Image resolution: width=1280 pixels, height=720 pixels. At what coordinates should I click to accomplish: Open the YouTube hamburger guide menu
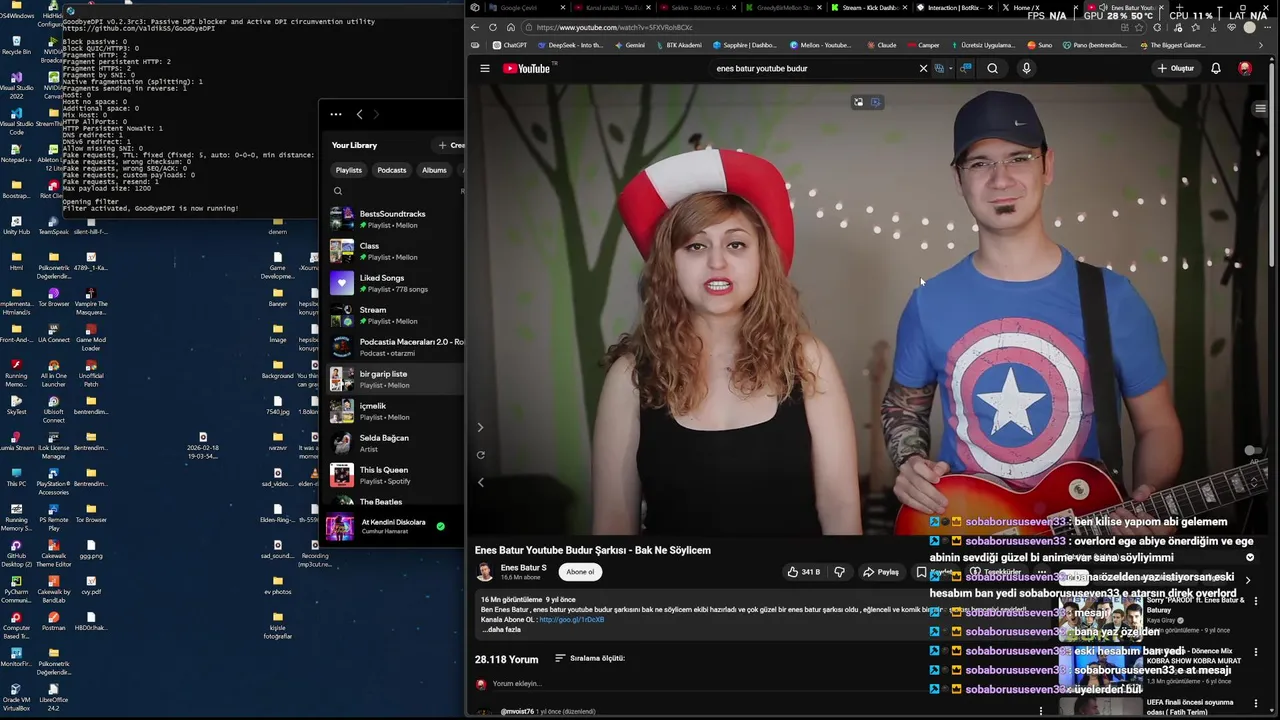click(485, 69)
